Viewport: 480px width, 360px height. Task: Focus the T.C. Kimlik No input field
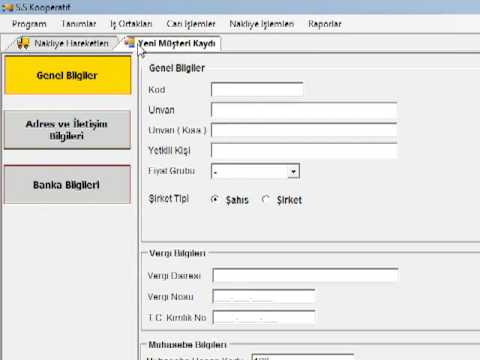point(264,317)
